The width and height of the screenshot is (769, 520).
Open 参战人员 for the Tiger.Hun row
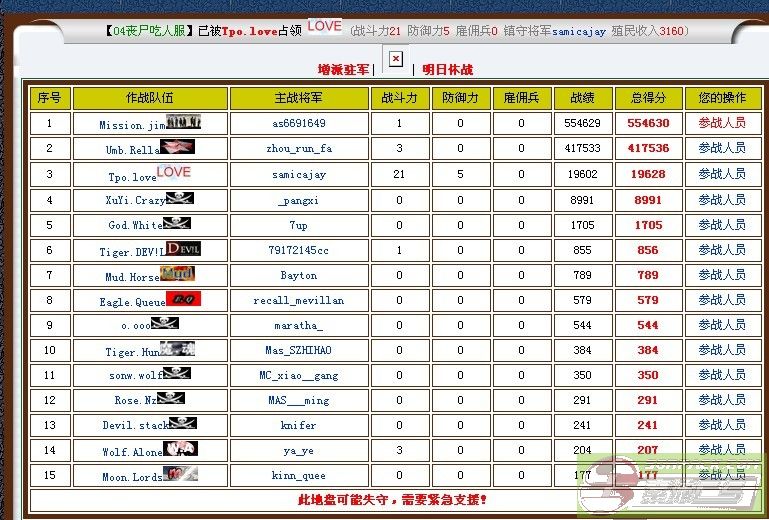click(722, 350)
